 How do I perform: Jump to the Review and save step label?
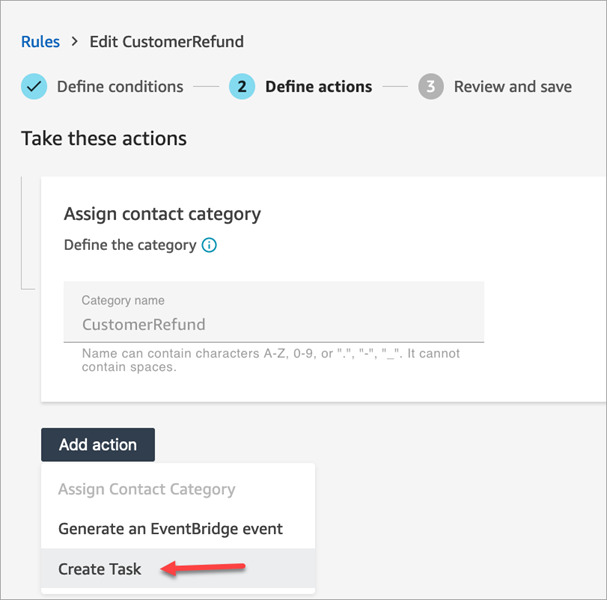512,87
